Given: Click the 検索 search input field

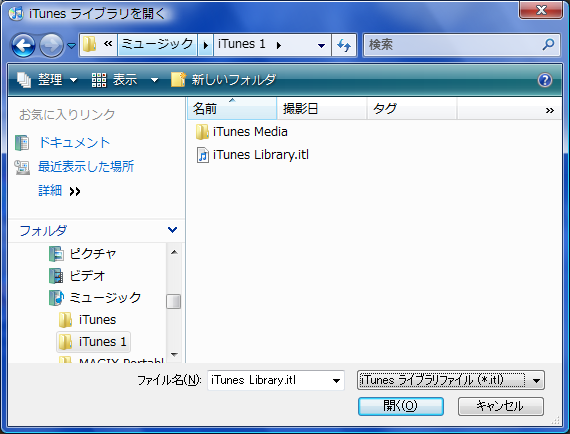Looking at the screenshot, I should click(453, 45).
